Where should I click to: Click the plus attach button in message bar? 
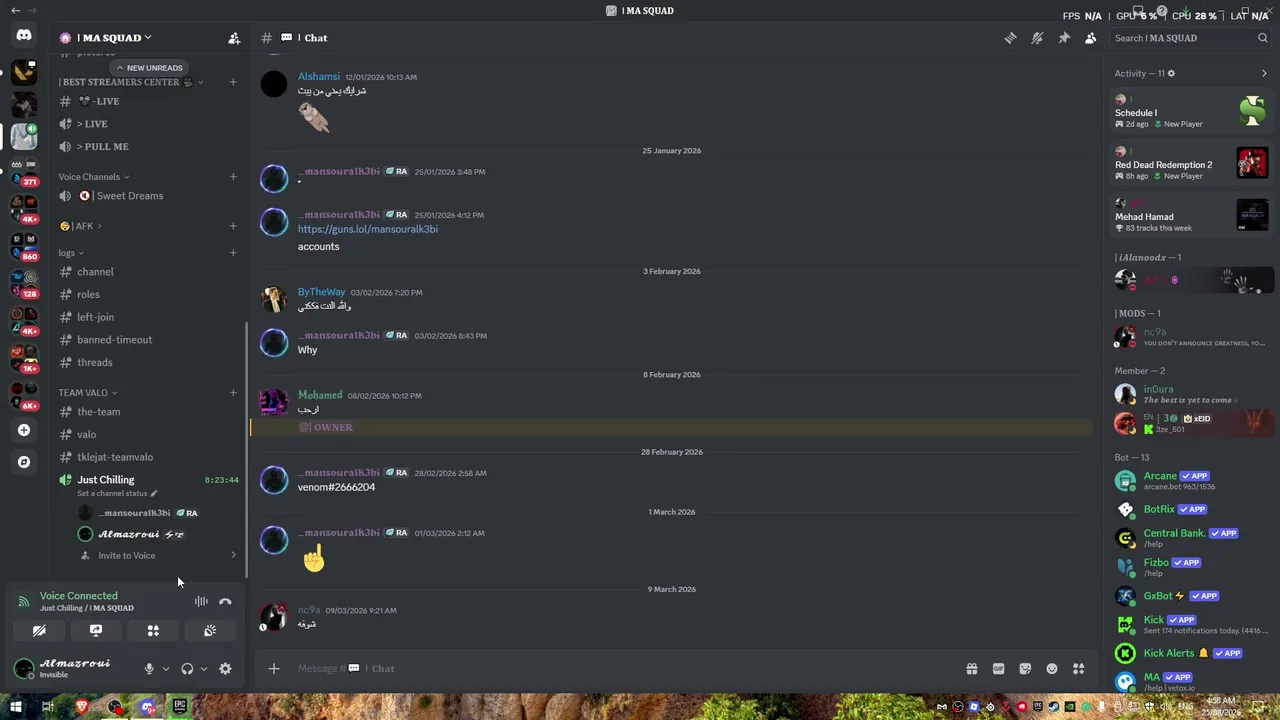[x=274, y=669]
